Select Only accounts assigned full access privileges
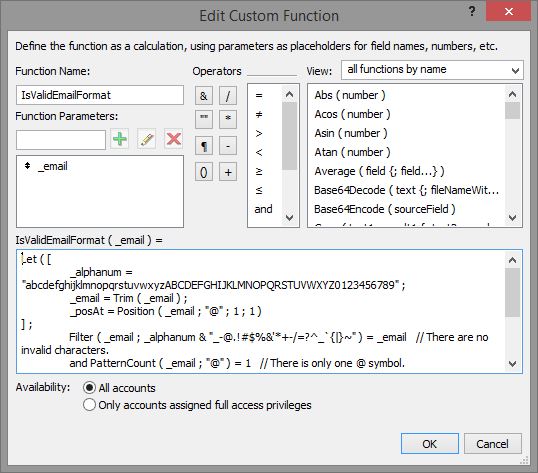This screenshot has width=538, height=473. pyautogui.click(x=89, y=405)
